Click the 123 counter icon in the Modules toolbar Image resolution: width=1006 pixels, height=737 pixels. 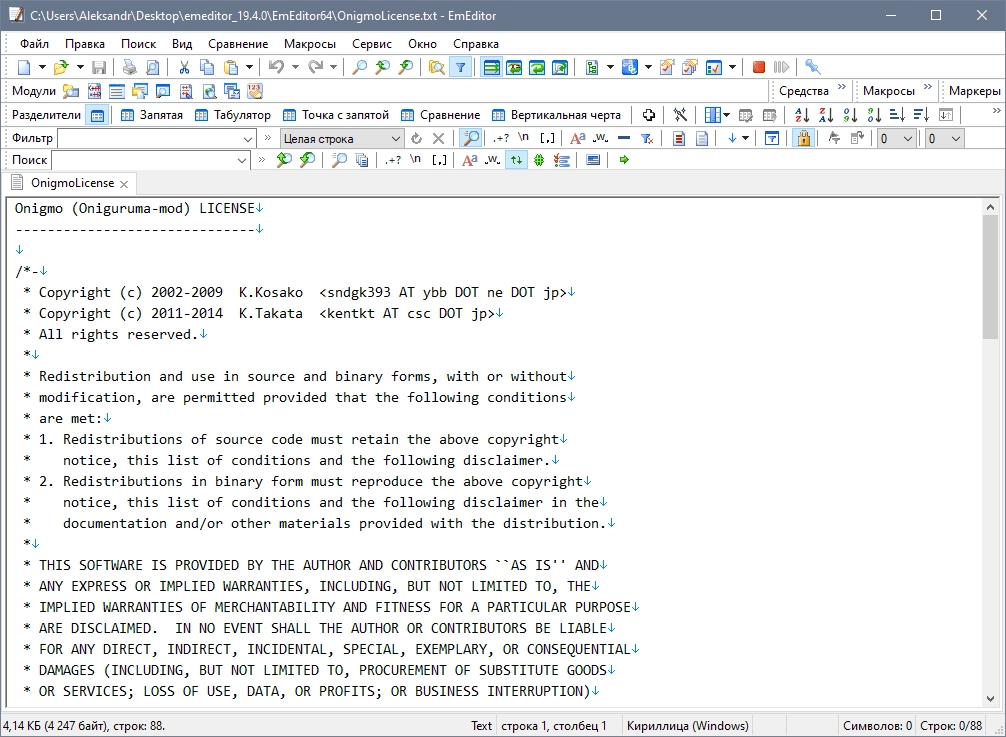[255, 92]
